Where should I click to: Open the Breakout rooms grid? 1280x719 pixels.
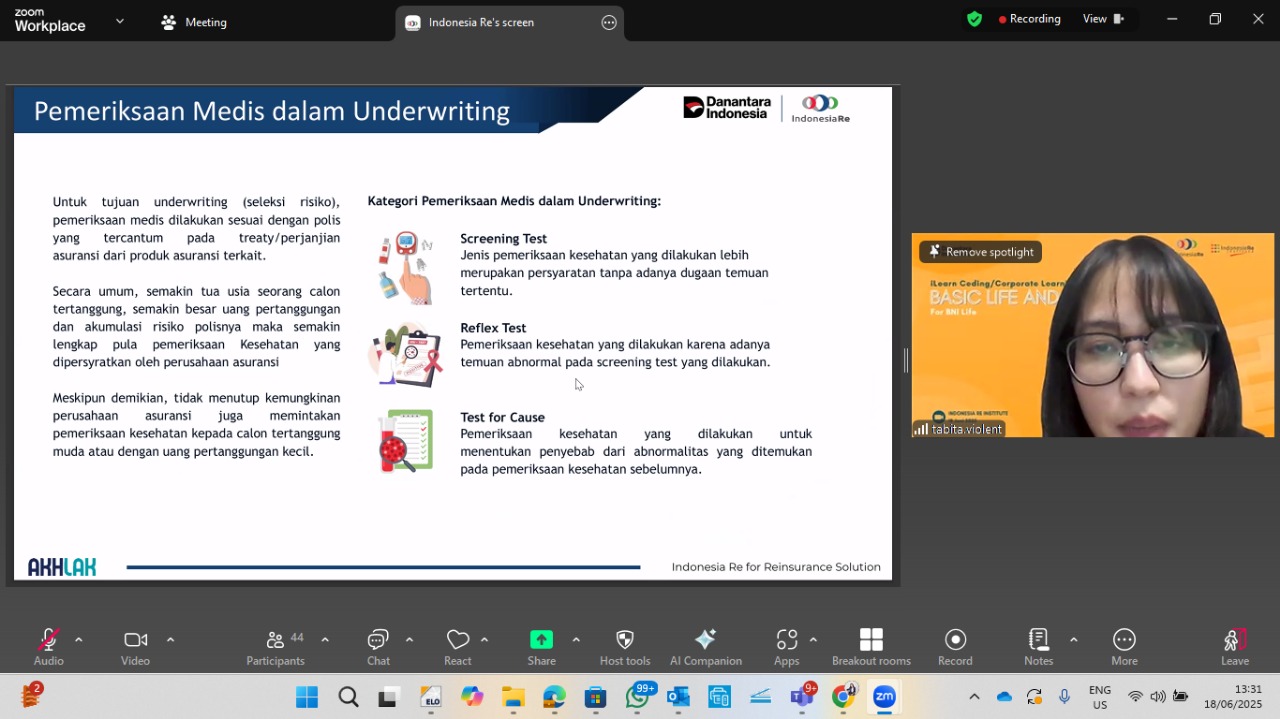pos(871,647)
